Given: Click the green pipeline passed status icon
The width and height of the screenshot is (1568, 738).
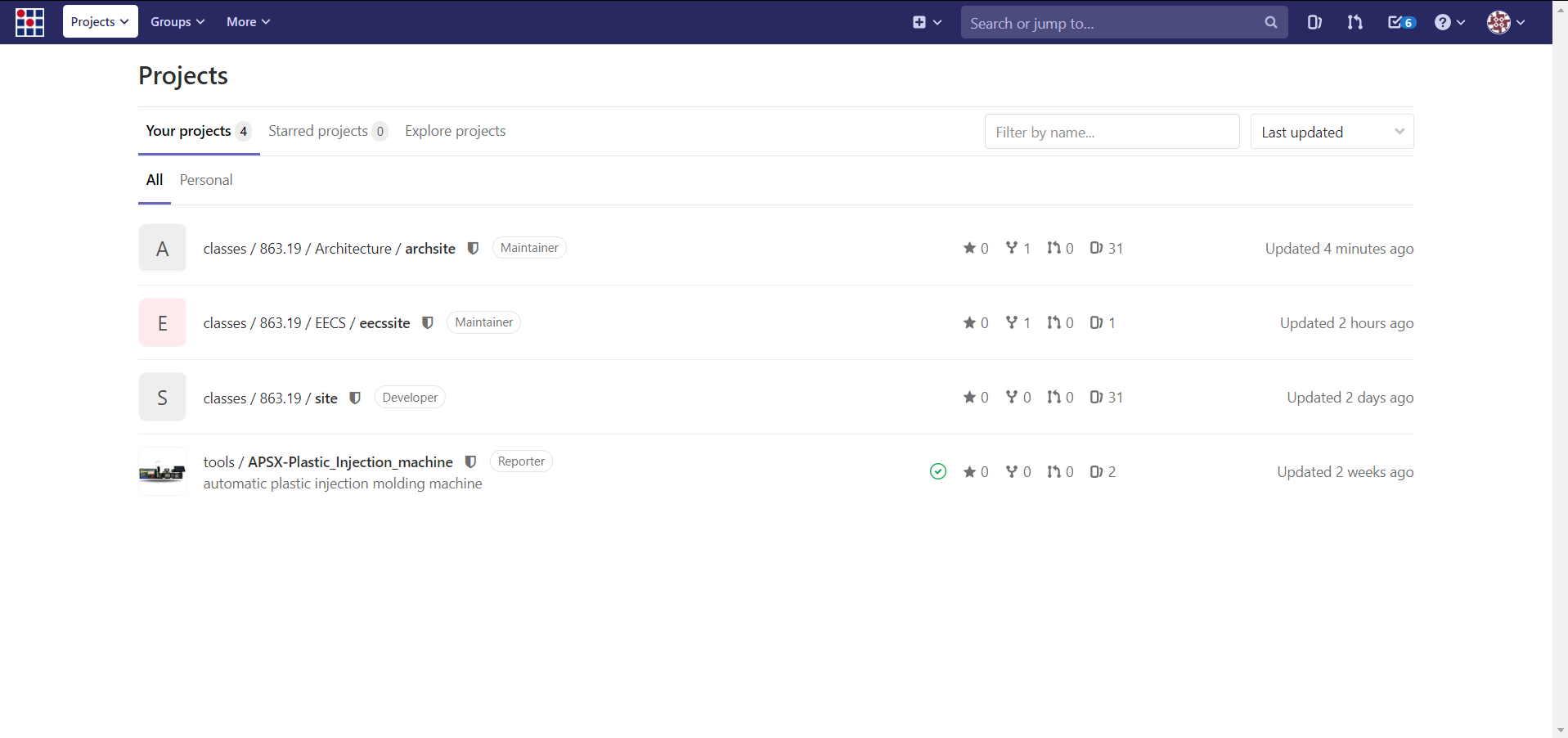Looking at the screenshot, I should [x=937, y=471].
